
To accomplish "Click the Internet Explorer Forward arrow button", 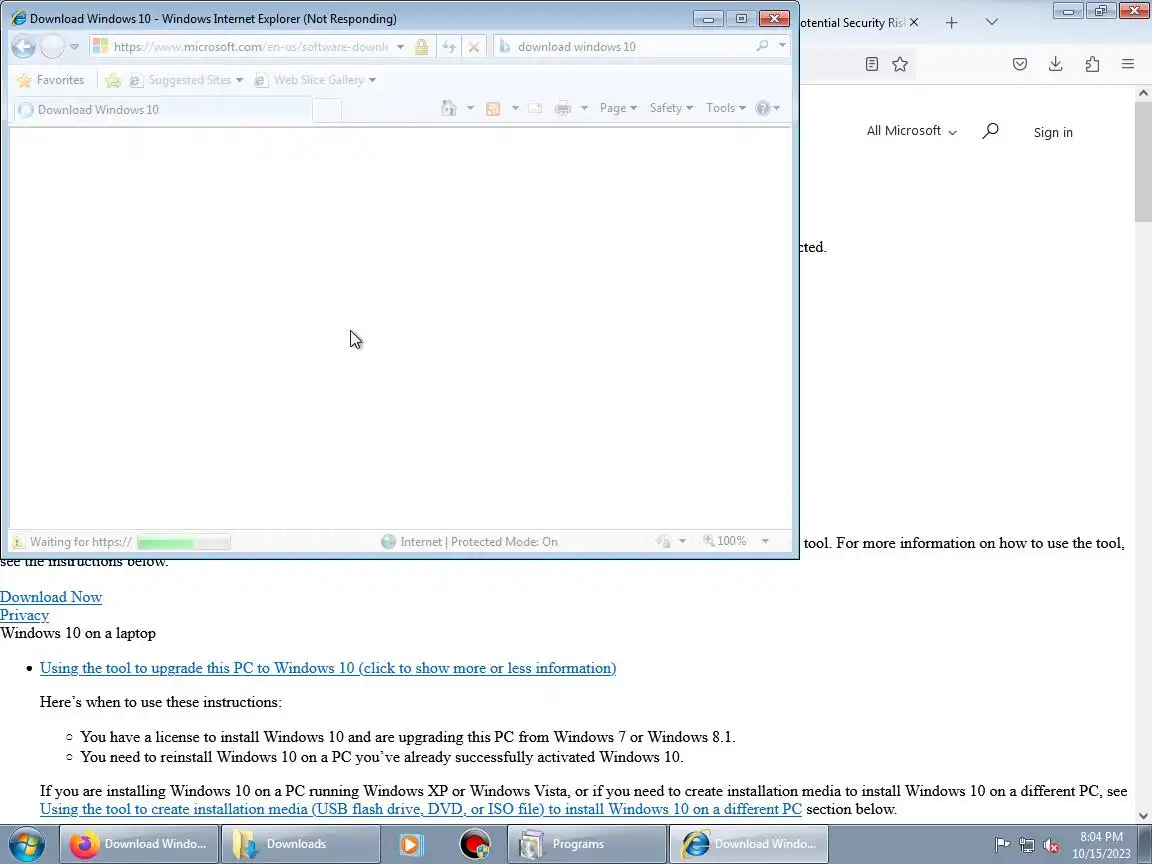I will 52,46.
